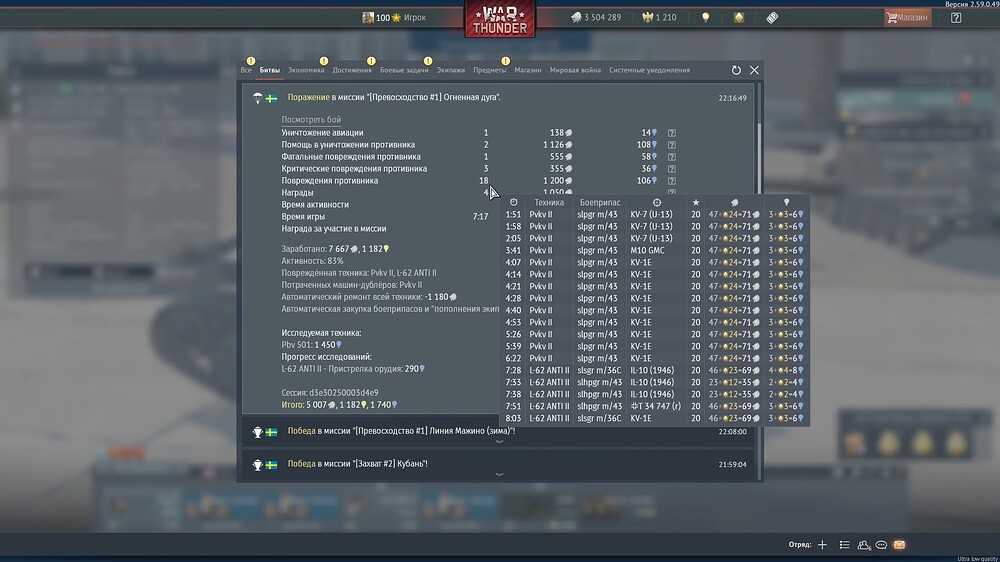Open the orange mail envelope icon

click(899, 545)
